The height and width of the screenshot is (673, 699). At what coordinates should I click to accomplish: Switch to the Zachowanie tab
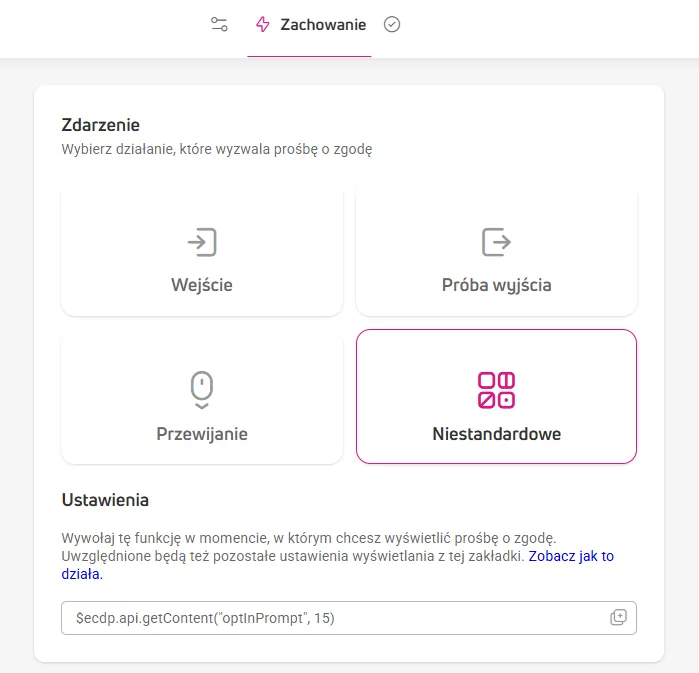[x=309, y=25]
